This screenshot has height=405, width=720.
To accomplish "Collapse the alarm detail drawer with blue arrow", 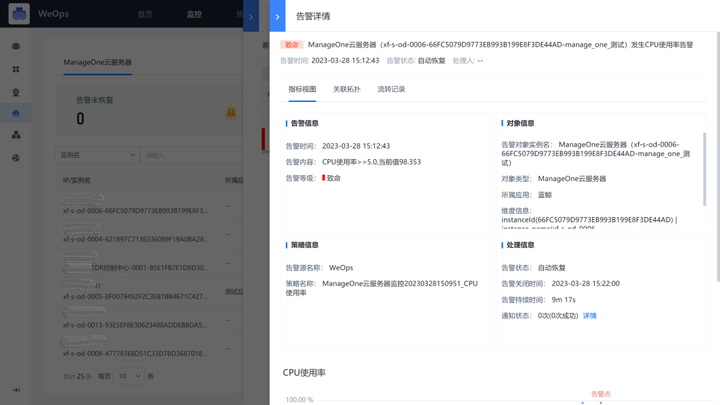I will click(277, 17).
